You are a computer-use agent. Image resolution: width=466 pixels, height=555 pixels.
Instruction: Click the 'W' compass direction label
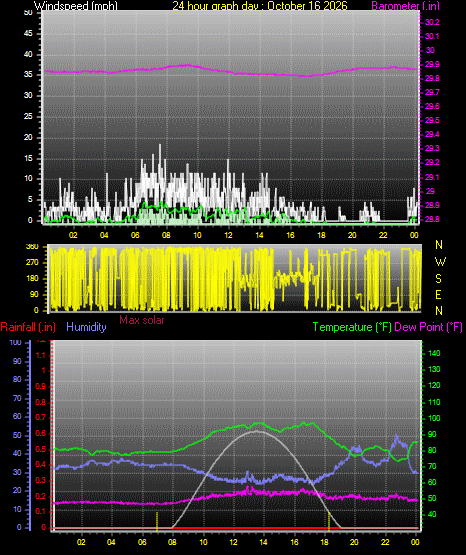pyautogui.click(x=440, y=262)
